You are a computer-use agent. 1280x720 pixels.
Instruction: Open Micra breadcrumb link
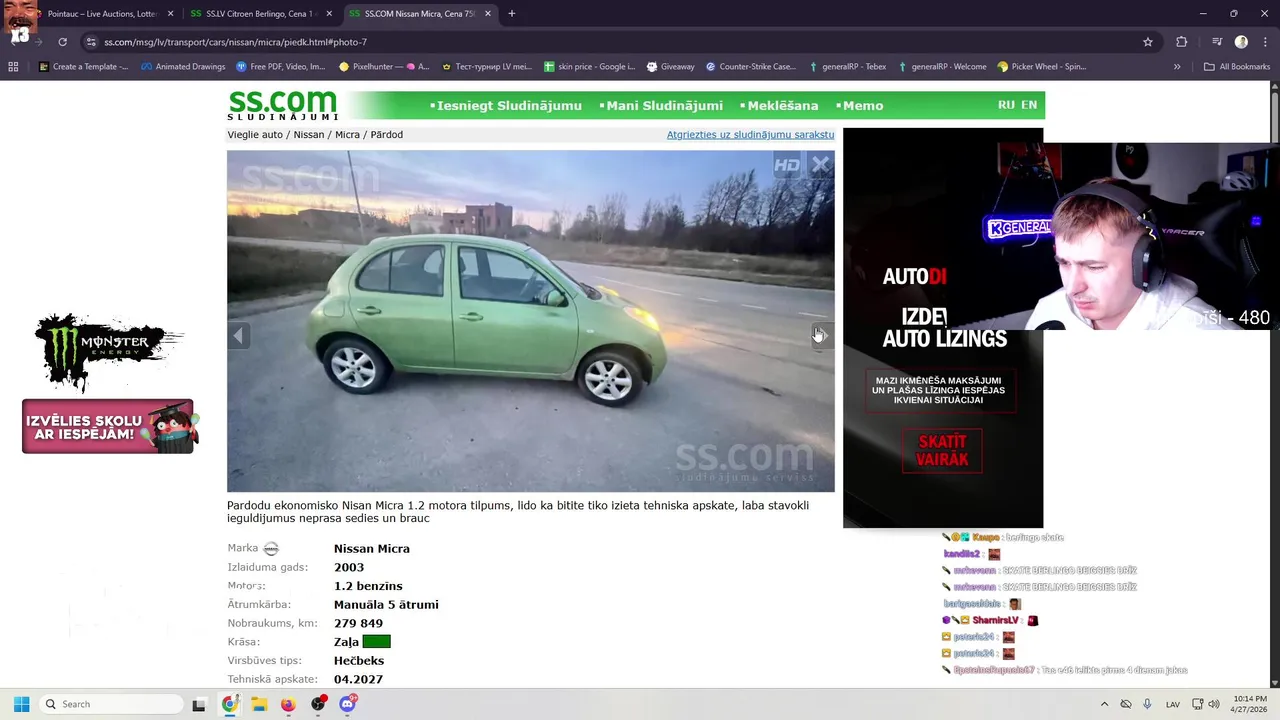point(347,135)
